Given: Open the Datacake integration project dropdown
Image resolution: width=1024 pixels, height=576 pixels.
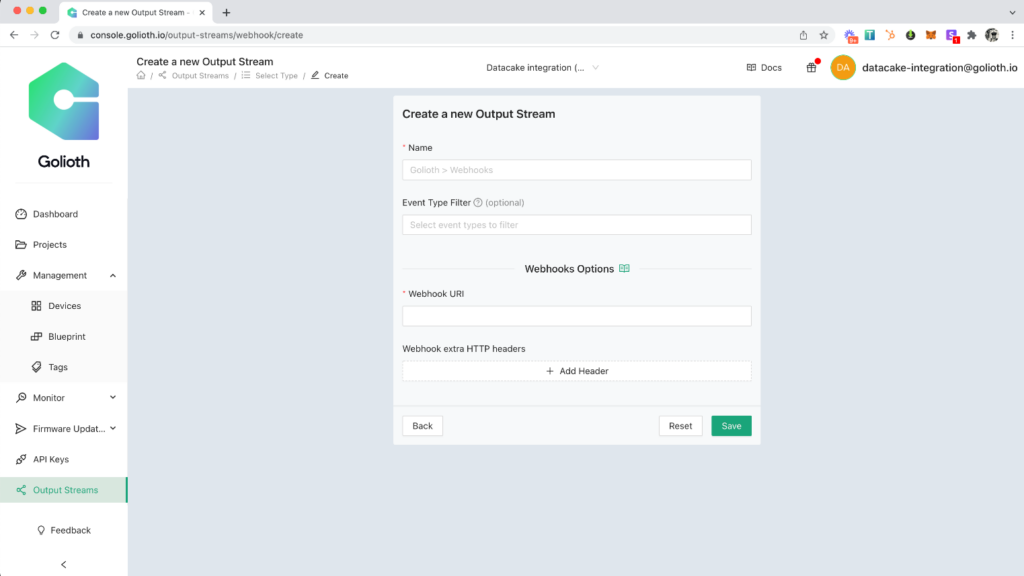Looking at the screenshot, I should coord(542,68).
